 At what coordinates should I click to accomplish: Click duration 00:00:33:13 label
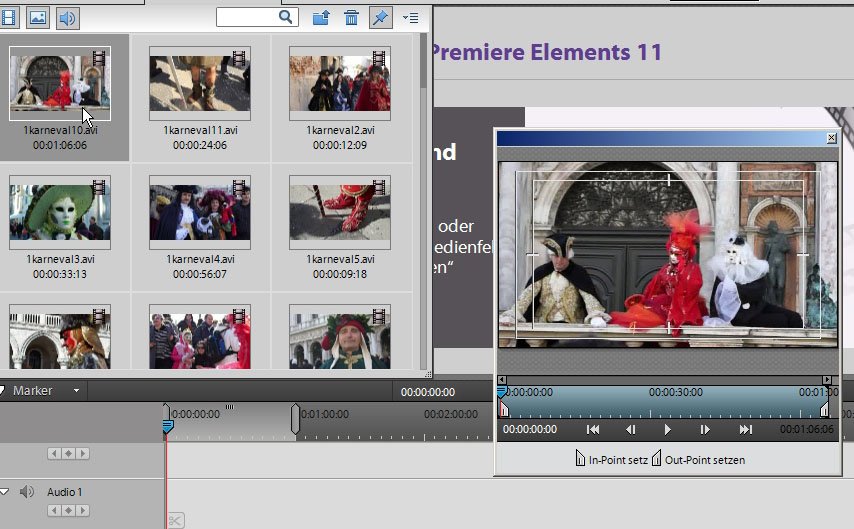[x=60, y=275]
